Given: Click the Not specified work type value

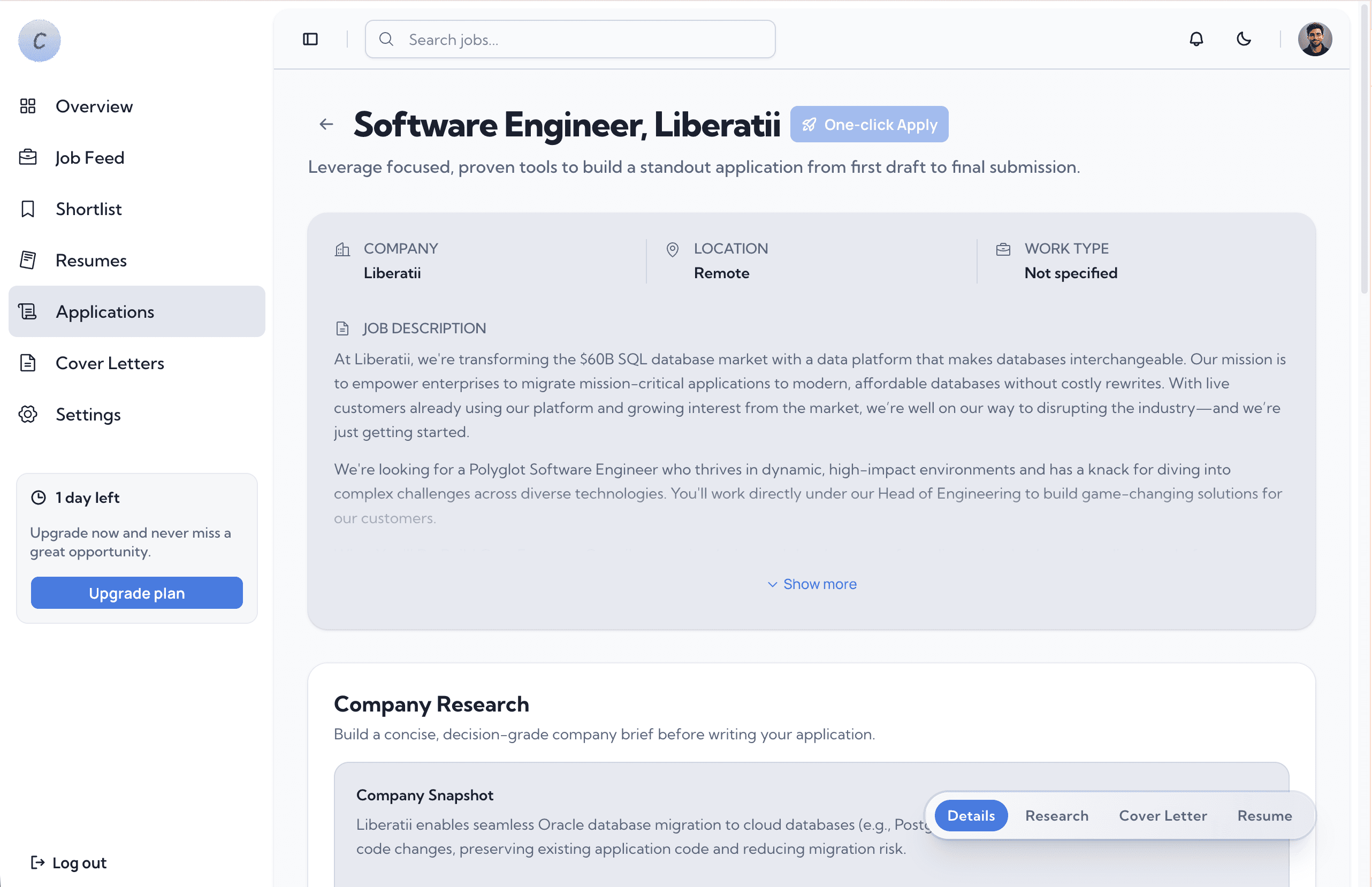Looking at the screenshot, I should (1071, 273).
